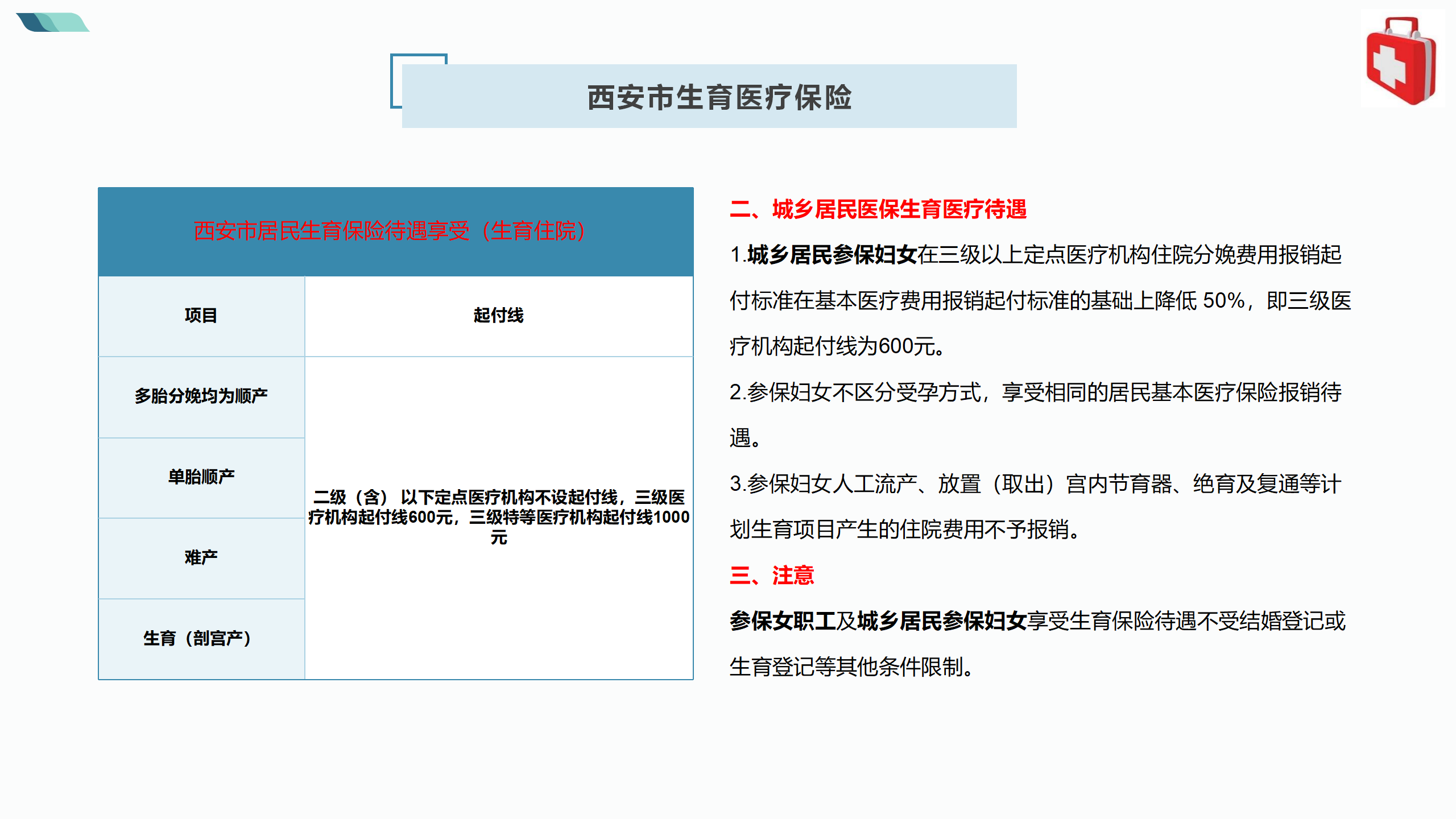Click the bold text 城乡居民参保妇女 in item 1
Viewport: 1456px width, 819px height.
[x=832, y=255]
